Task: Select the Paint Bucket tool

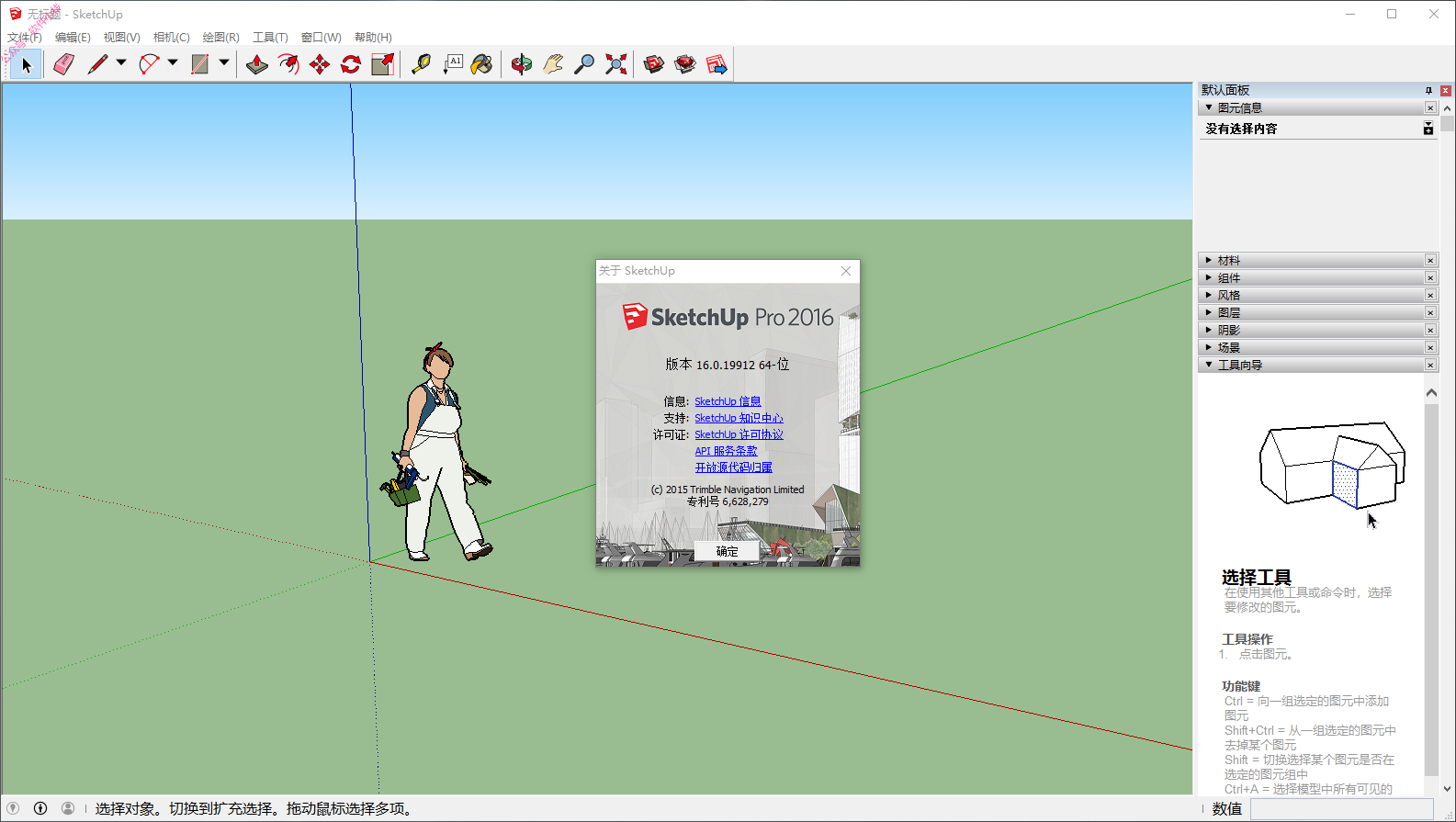Action: click(x=482, y=64)
